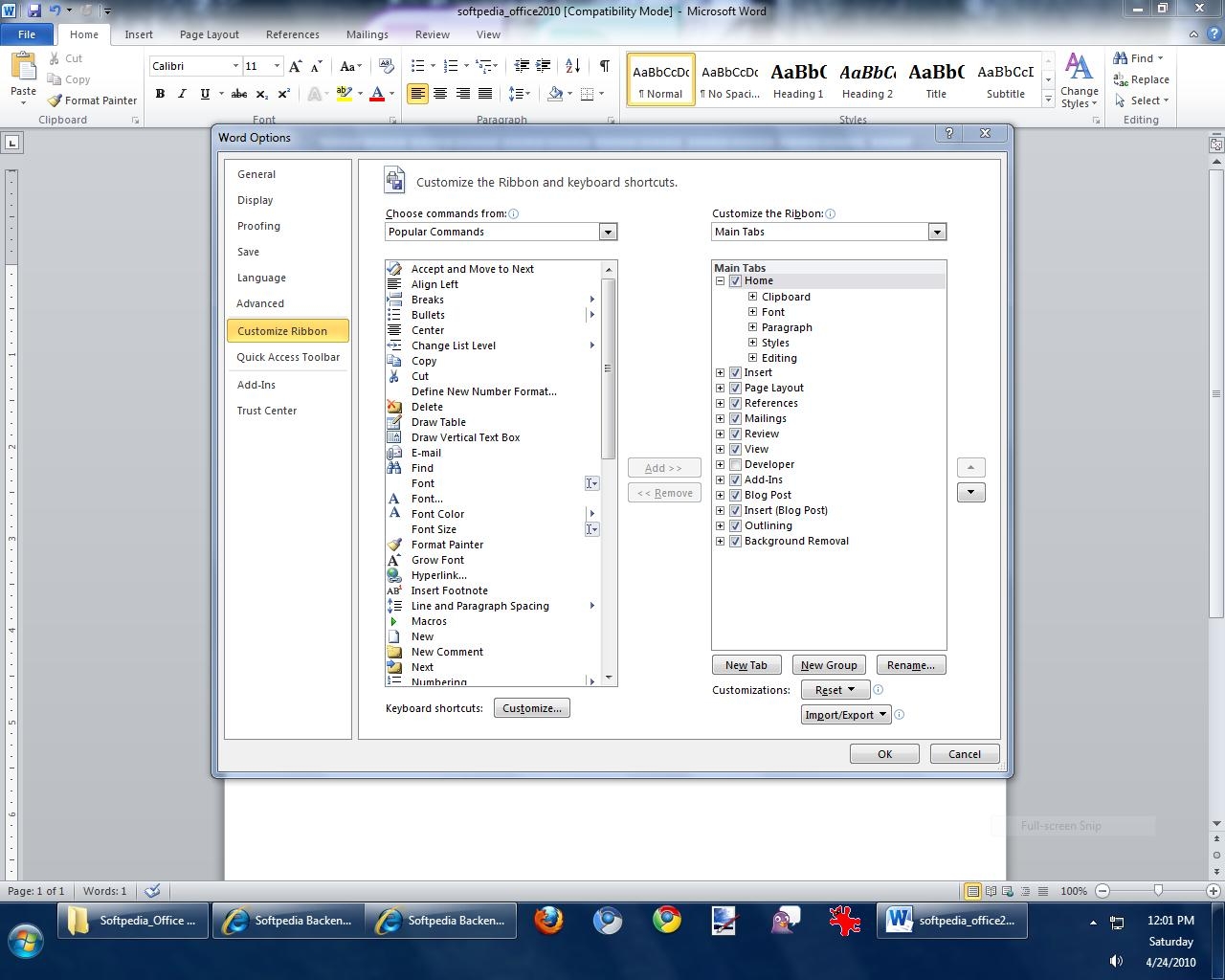Click the Move Up arrow button
Viewport: 1225px width, 980px height.
(x=970, y=468)
